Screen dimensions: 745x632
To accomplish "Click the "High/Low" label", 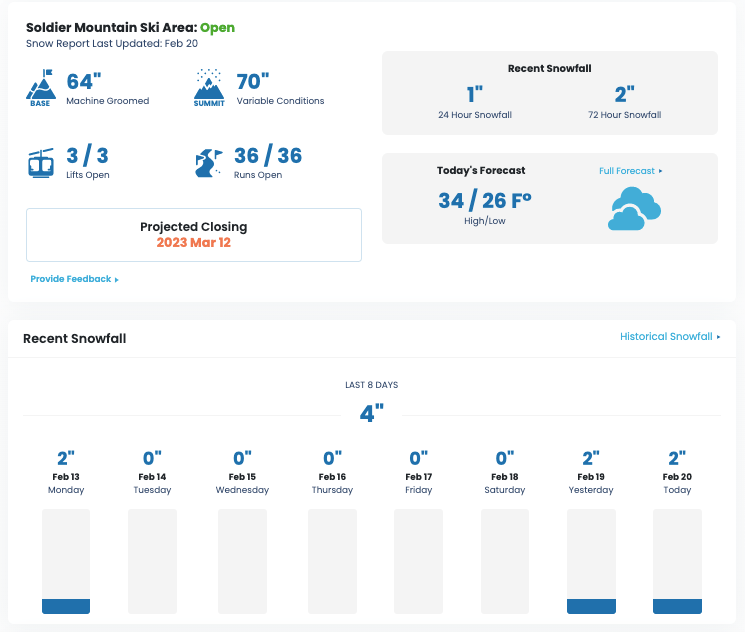I will click(485, 221).
